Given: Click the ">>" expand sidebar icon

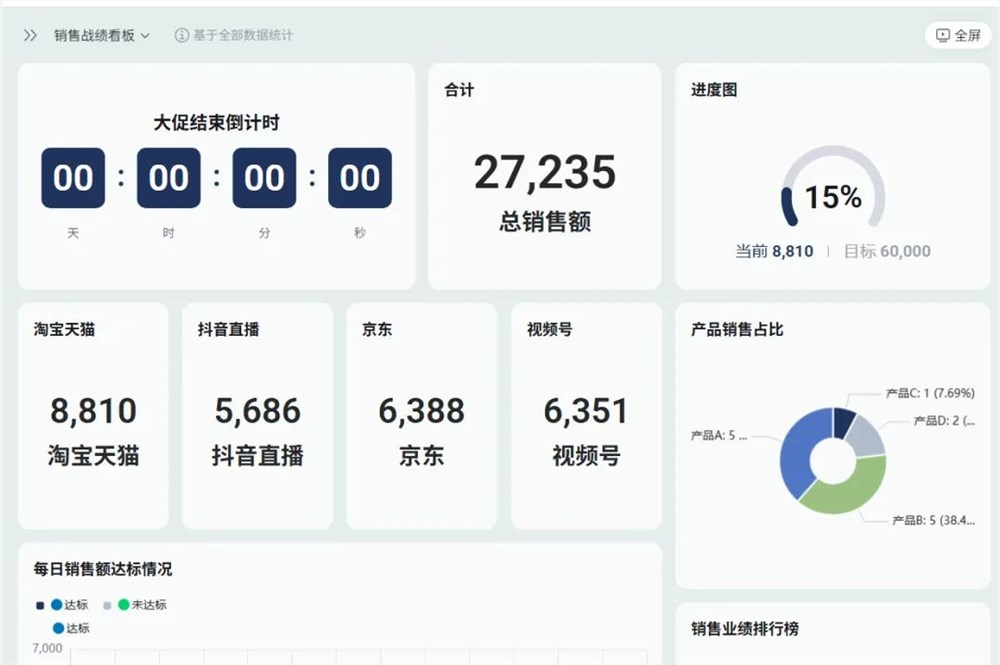Looking at the screenshot, I should click(29, 35).
